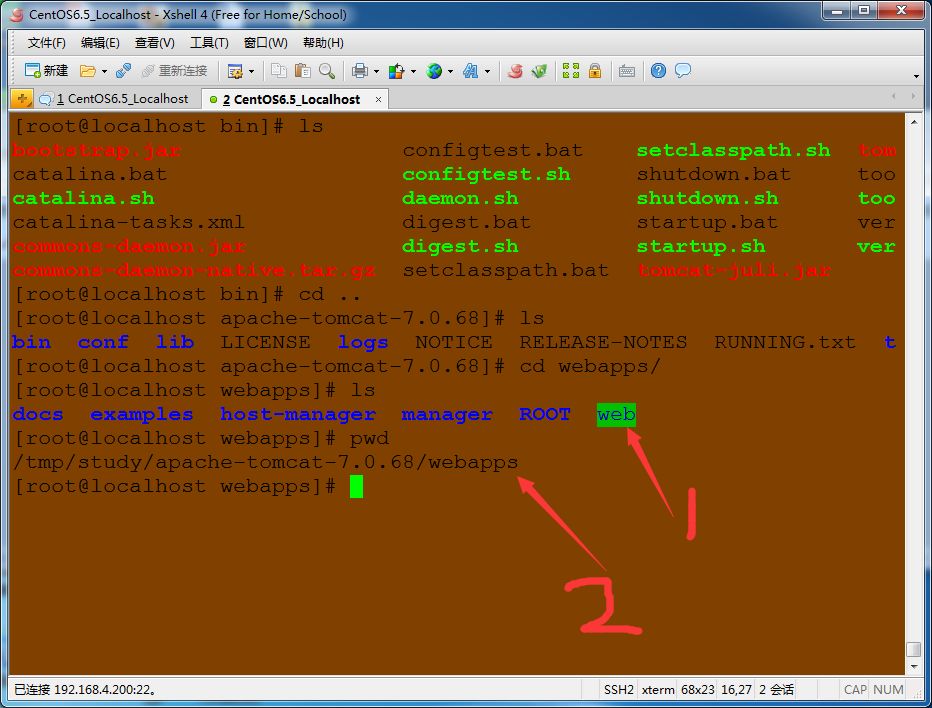
Task: Open the 工具(T) menu
Action: (209, 43)
